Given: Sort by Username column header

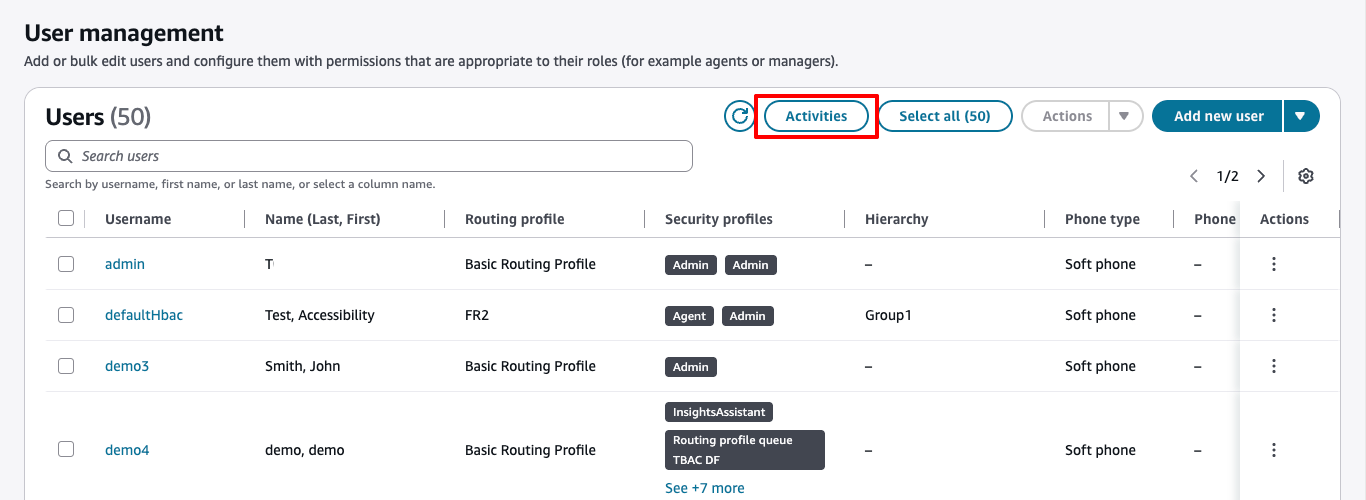Looking at the screenshot, I should point(138,219).
